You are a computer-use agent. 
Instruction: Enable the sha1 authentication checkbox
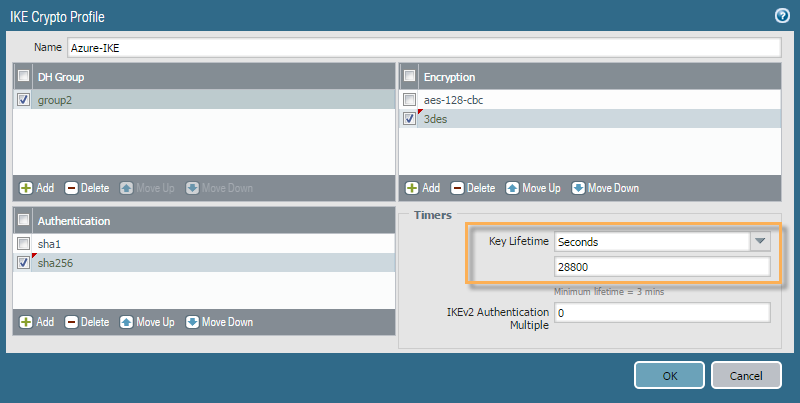24,244
